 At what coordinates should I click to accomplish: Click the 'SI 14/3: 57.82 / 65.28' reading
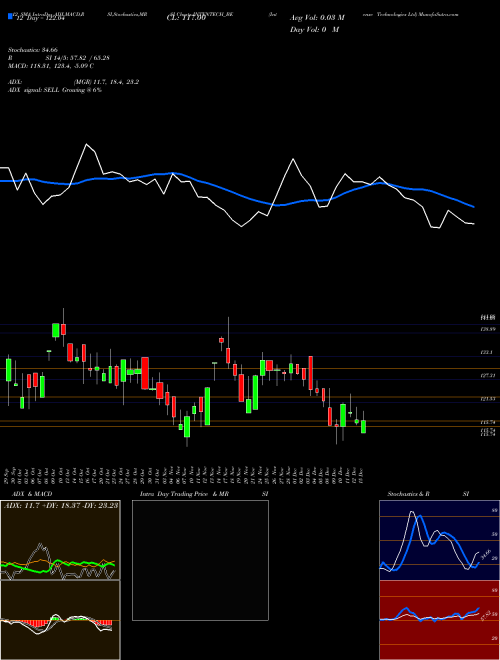point(78,58)
